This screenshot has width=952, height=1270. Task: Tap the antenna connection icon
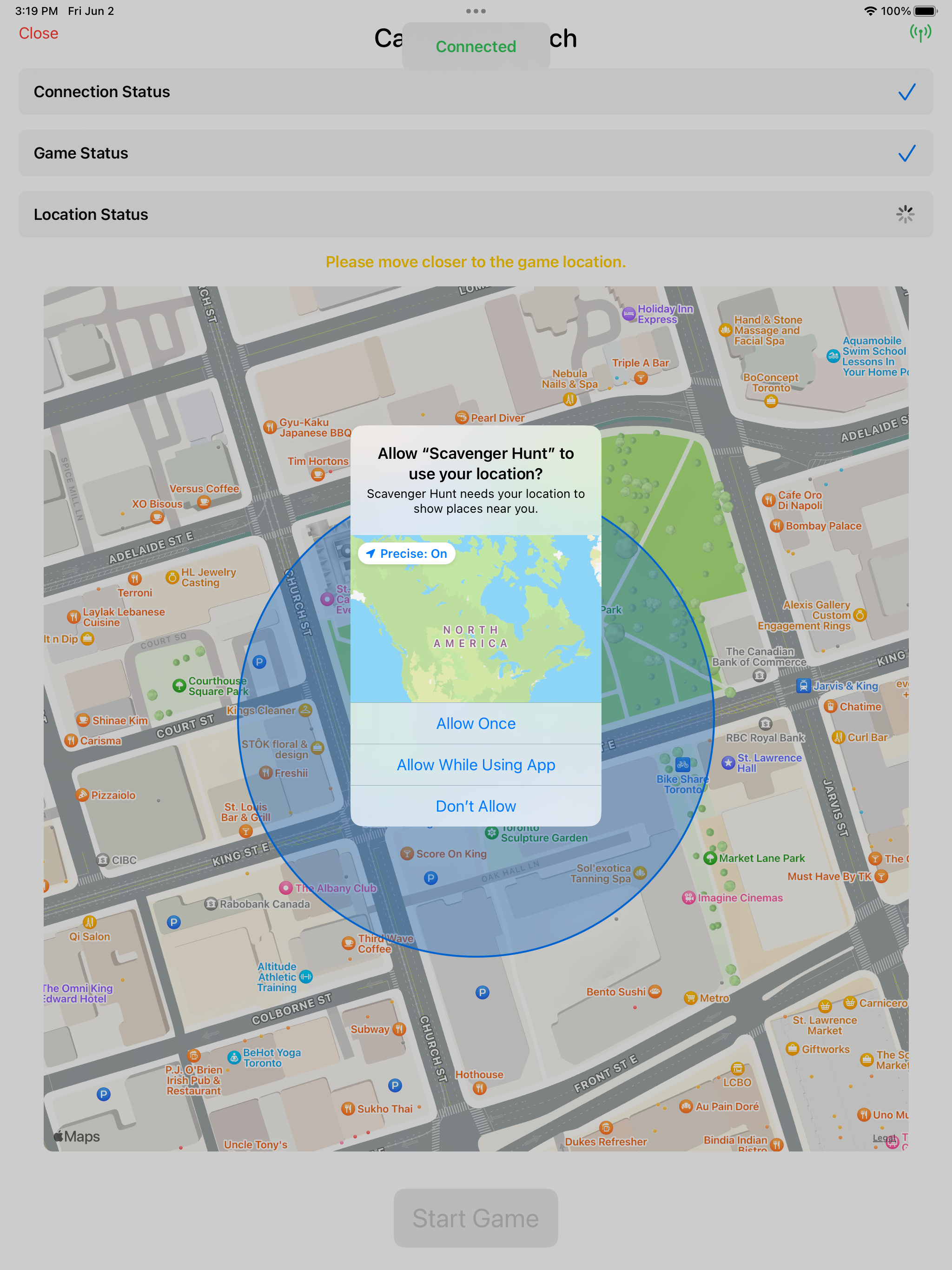pyautogui.click(x=920, y=33)
